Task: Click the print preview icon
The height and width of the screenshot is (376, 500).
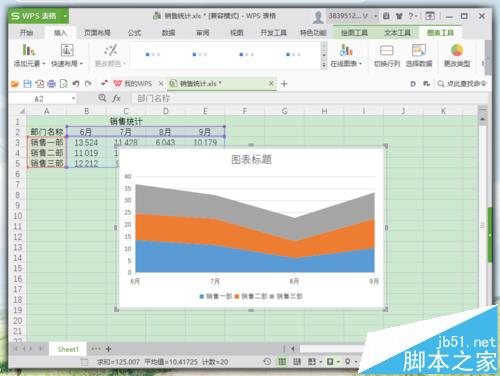Action: [x=63, y=84]
